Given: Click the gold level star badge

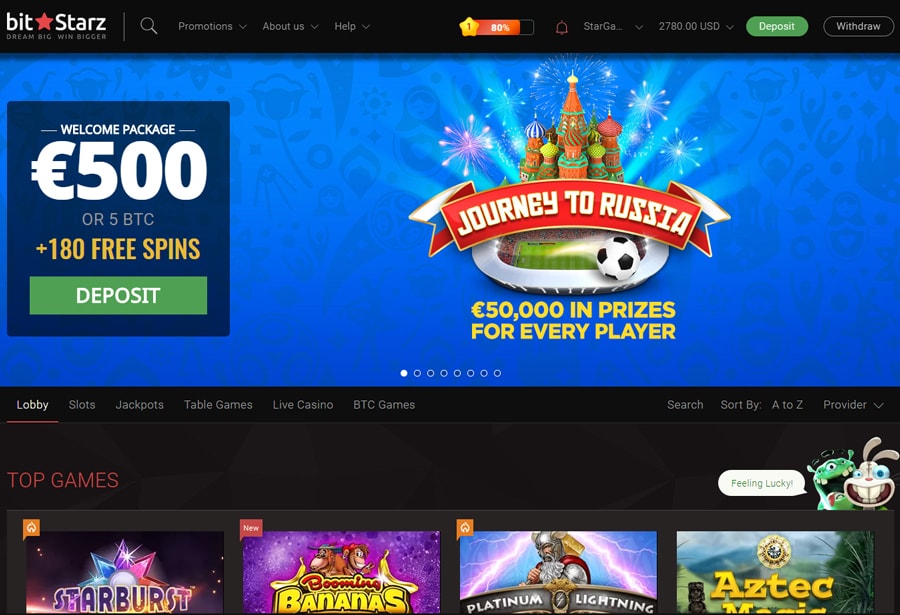Looking at the screenshot, I should click(x=469, y=26).
